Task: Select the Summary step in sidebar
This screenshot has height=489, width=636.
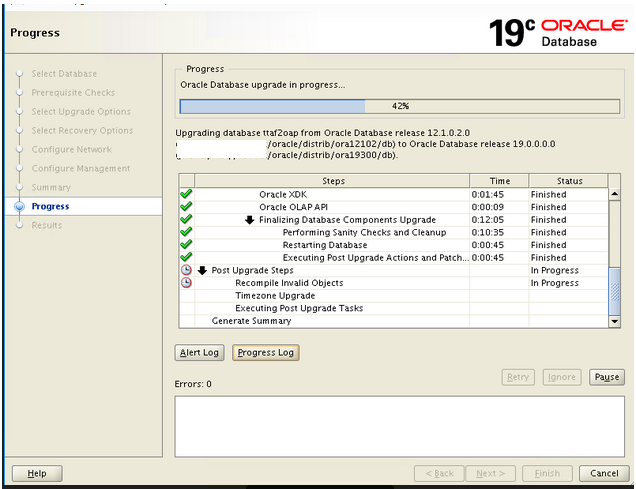Action: [51, 187]
